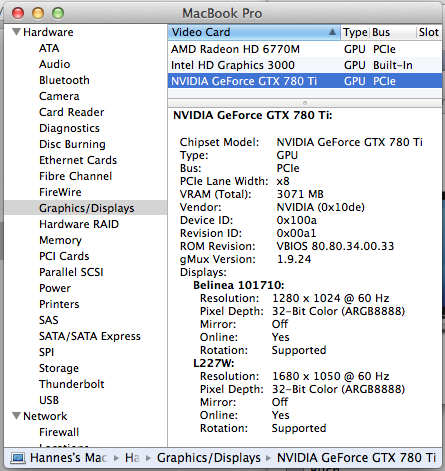Select Thunderbolt in the sidebar

pyautogui.click(x=72, y=384)
